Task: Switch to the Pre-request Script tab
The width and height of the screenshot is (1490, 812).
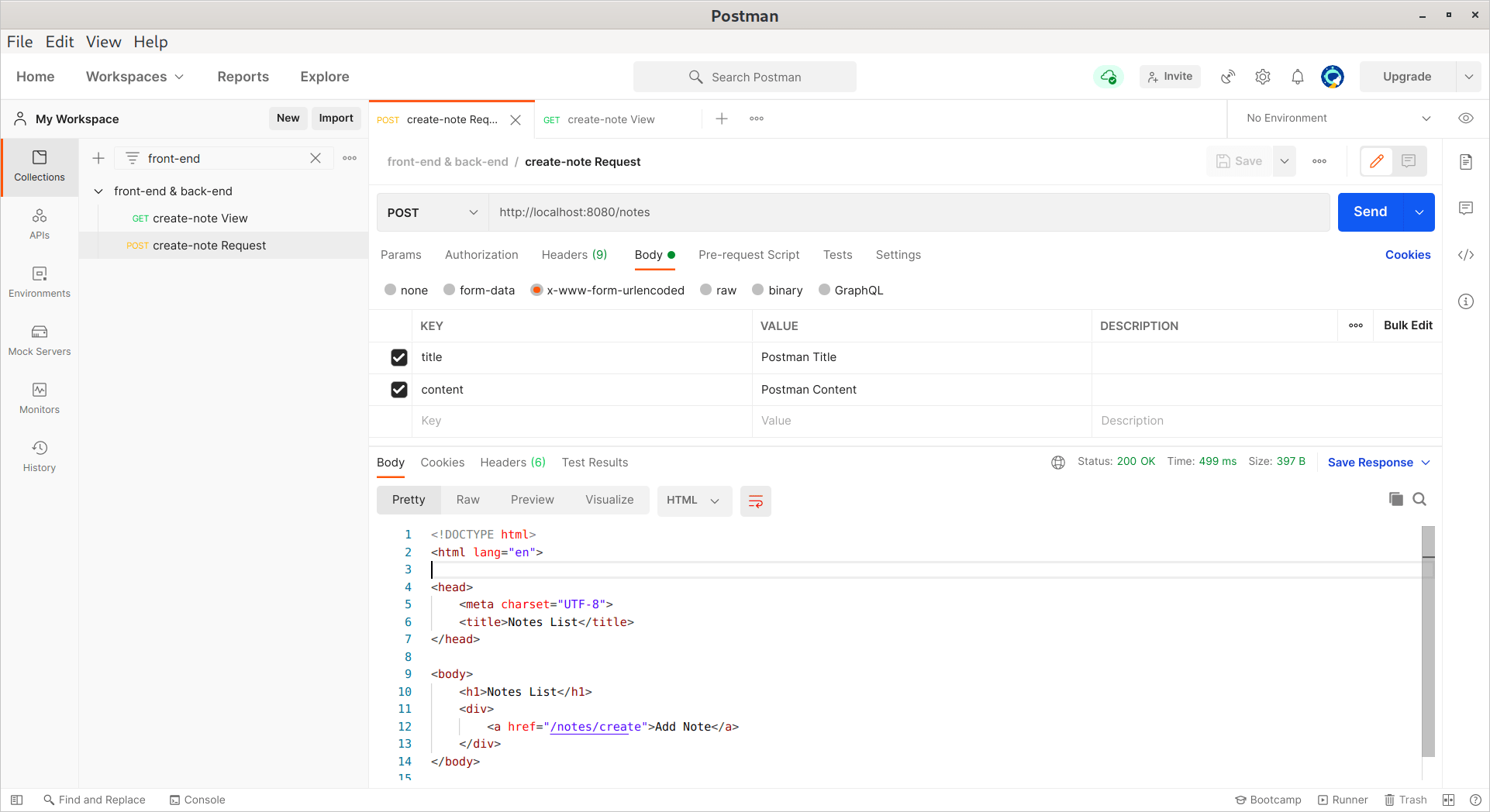Action: (749, 255)
